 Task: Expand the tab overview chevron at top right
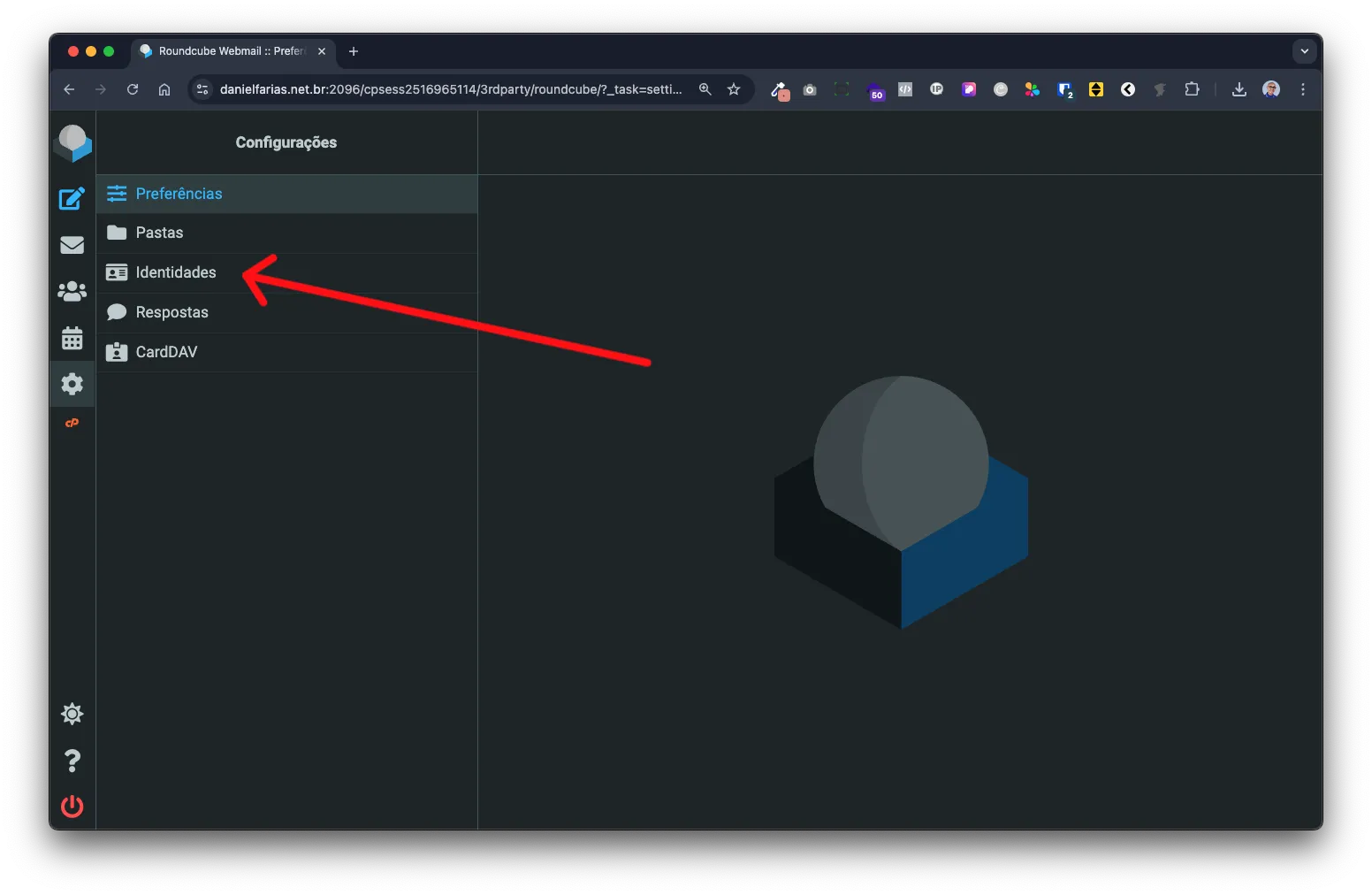coord(1304,51)
